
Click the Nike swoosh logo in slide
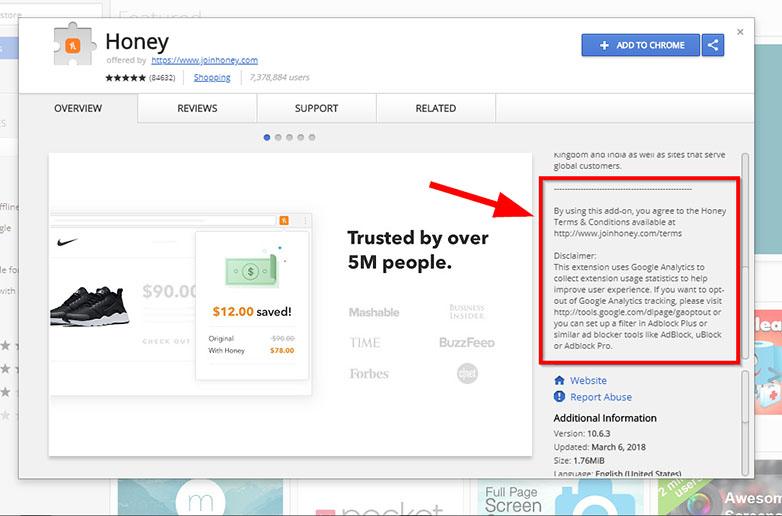tap(67, 242)
